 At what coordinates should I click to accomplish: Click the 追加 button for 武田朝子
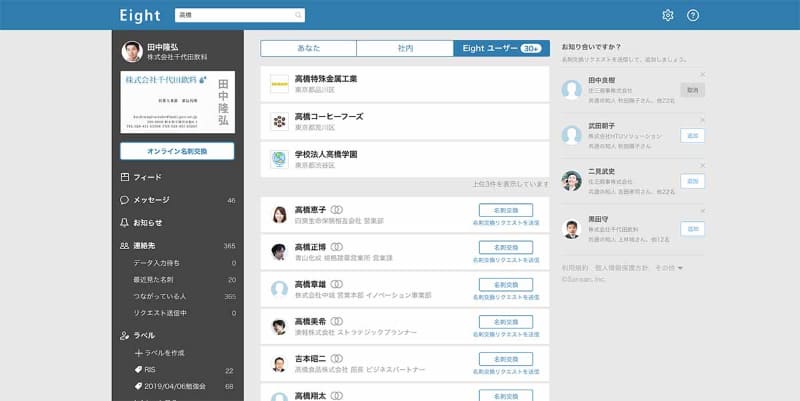pos(692,136)
